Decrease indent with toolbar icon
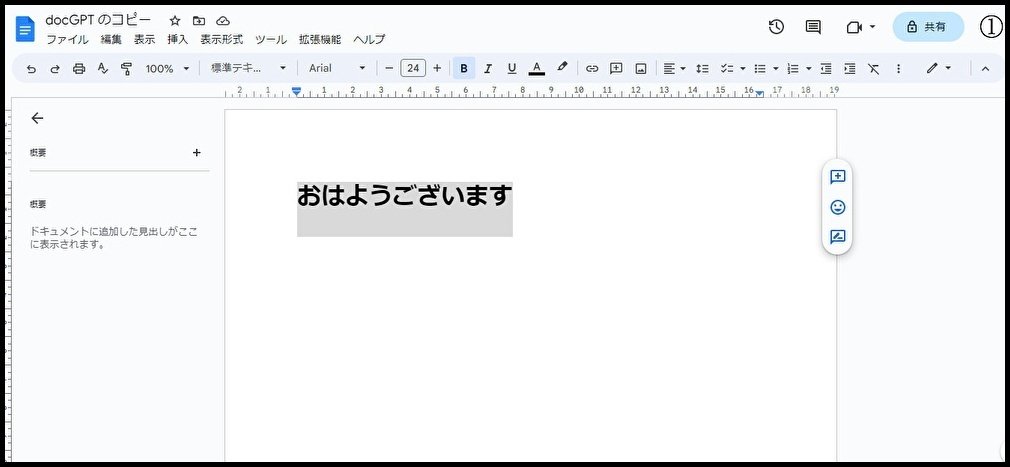 [826, 68]
